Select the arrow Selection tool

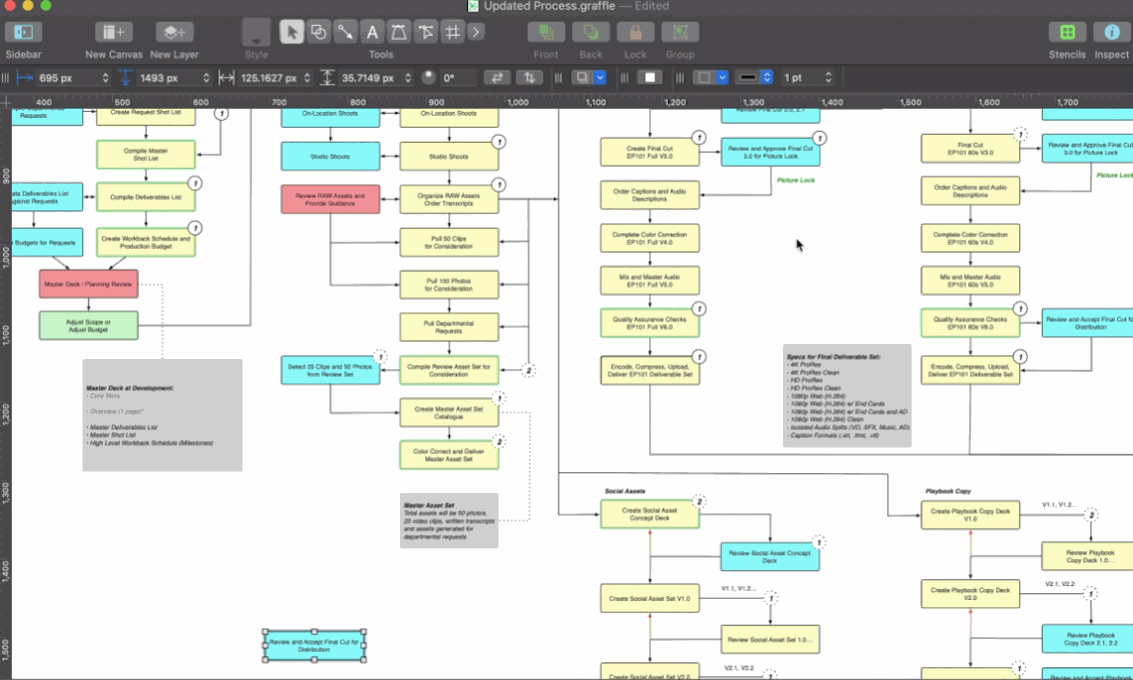click(292, 32)
